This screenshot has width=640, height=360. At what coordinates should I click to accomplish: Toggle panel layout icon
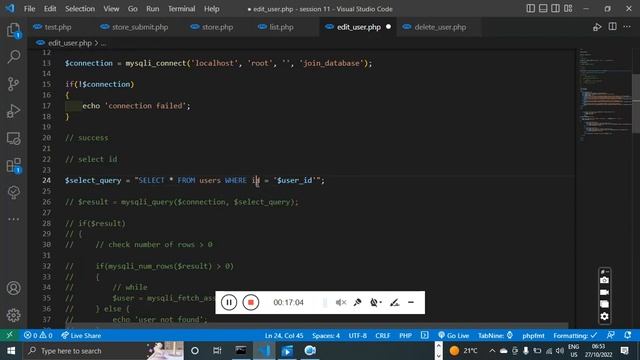coord(543,9)
